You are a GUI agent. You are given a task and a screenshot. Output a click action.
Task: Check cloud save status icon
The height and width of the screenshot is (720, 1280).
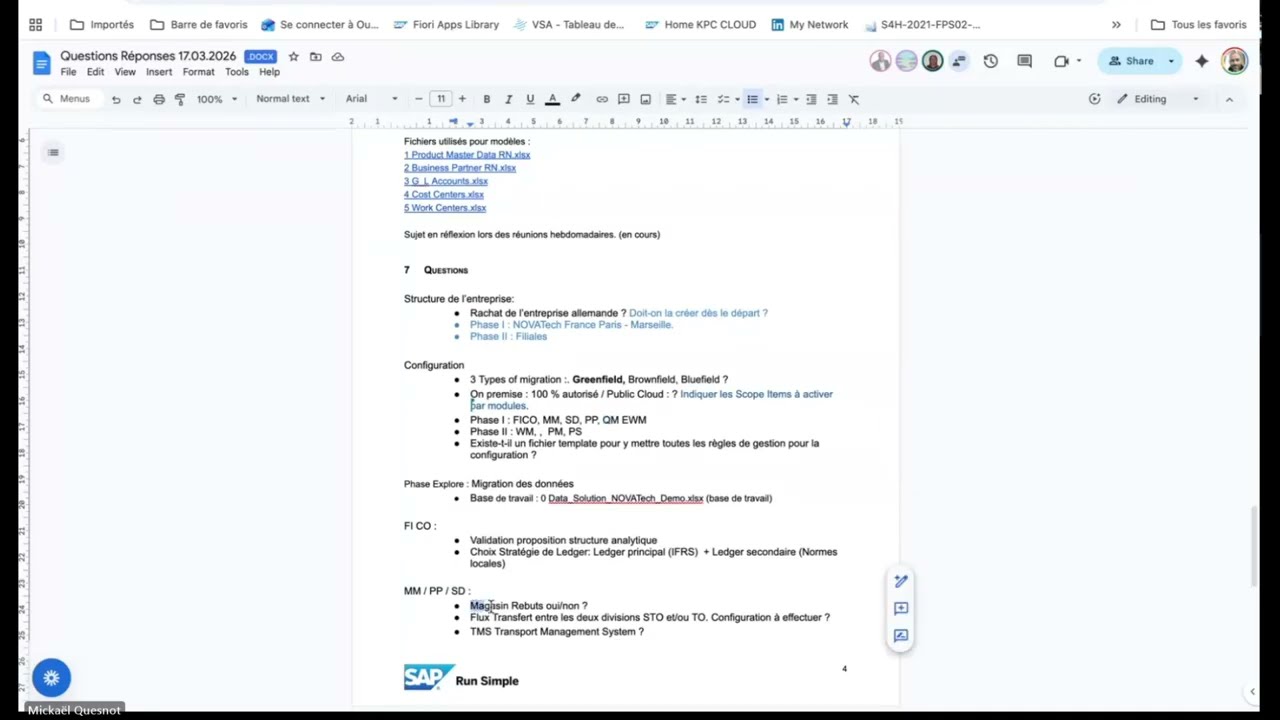click(337, 57)
